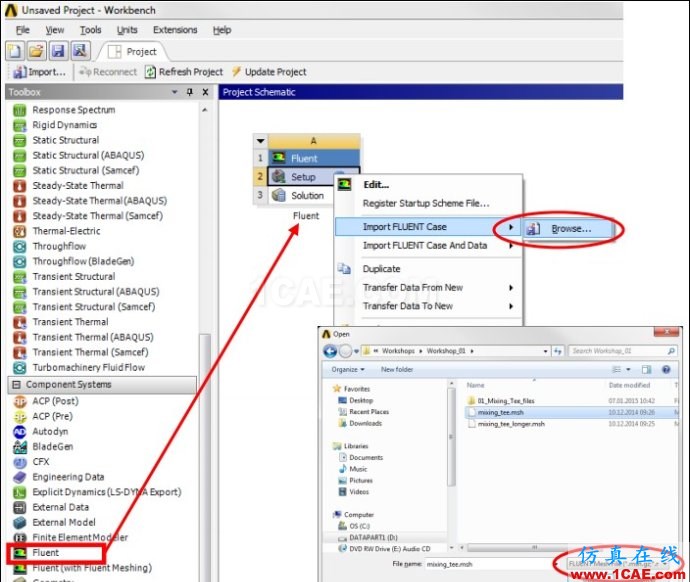Select the CFX component icon
Viewport: 690px width, 582px height.
[x=19, y=462]
